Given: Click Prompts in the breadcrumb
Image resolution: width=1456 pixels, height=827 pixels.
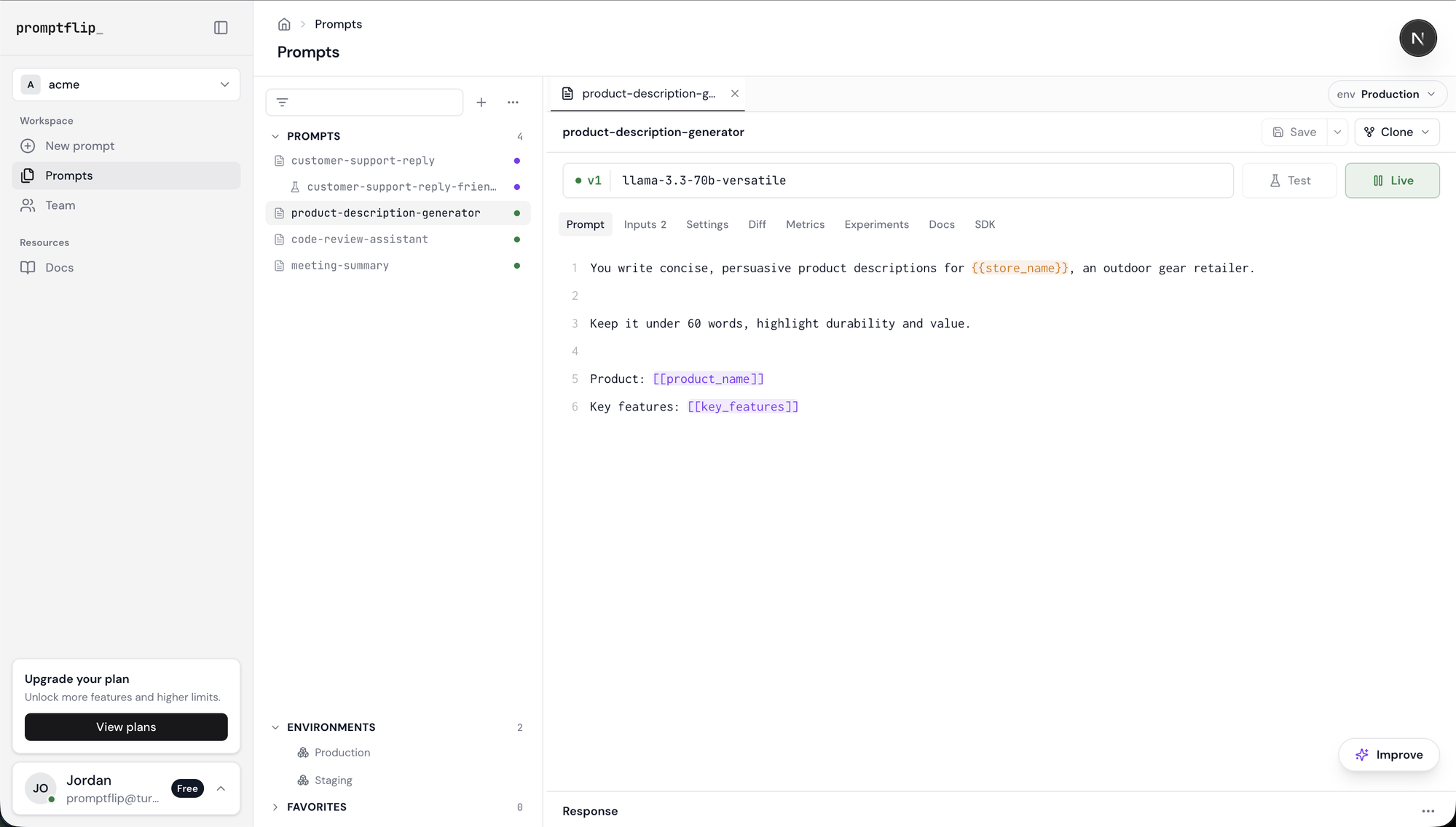Looking at the screenshot, I should pyautogui.click(x=338, y=24).
